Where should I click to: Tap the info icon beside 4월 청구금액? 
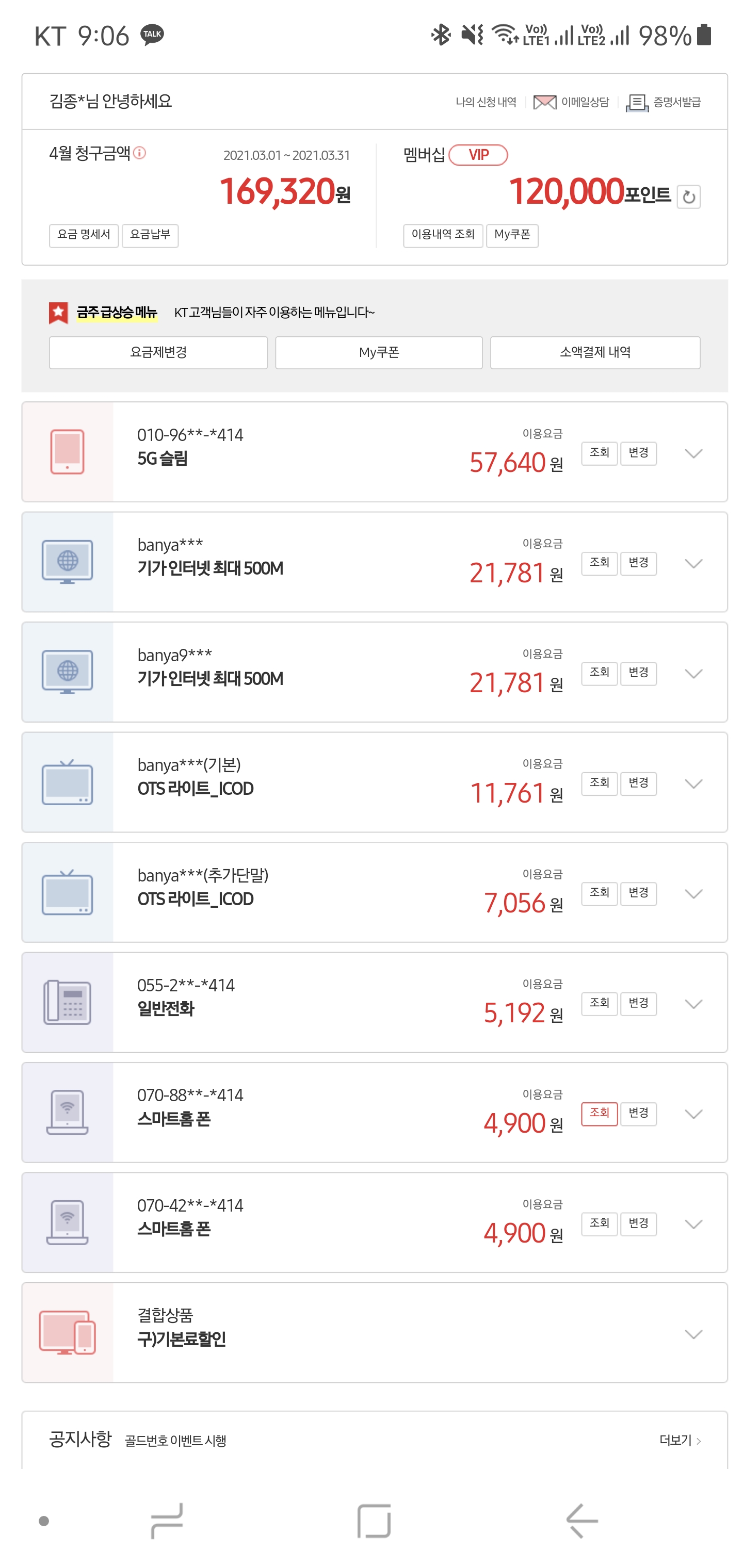pyautogui.click(x=139, y=153)
